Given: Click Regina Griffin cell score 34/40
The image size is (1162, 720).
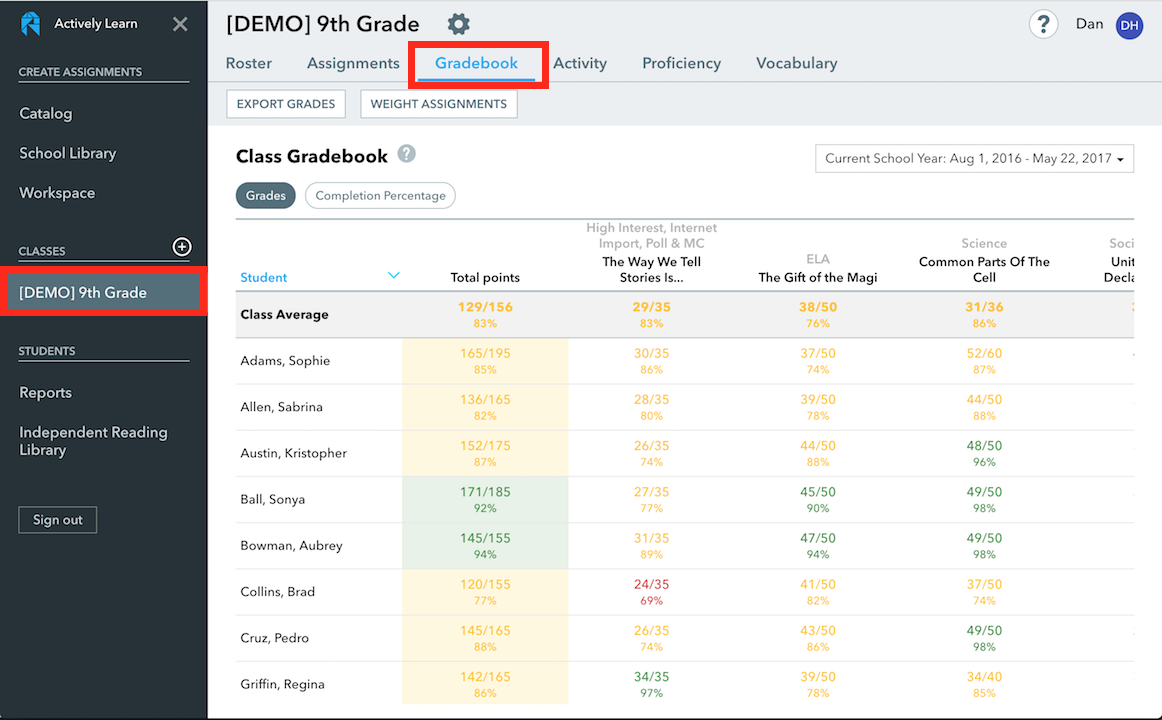Looking at the screenshot, I should [984, 677].
